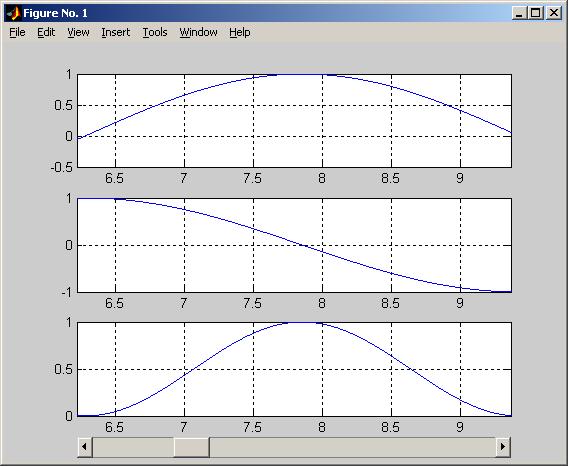This screenshot has height=466, width=568.
Task: Open the Window menu
Action: [198, 32]
